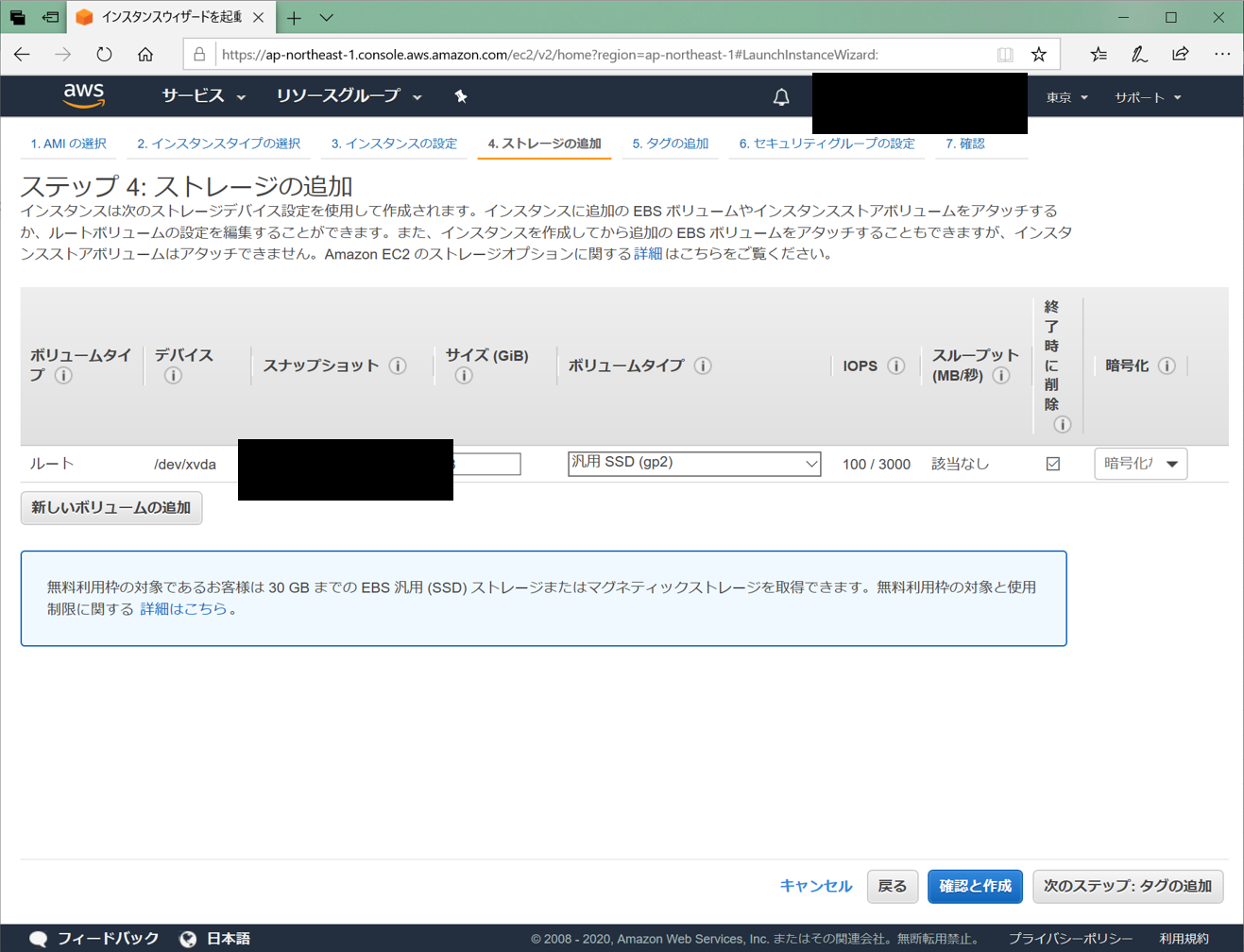Screen dimensions: 1244x952
Task: Open the サポート dropdown menu
Action: click(1148, 97)
